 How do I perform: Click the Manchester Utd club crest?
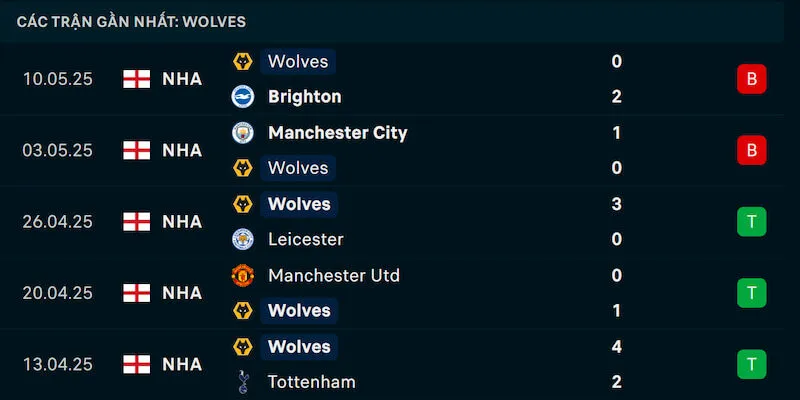point(242,275)
